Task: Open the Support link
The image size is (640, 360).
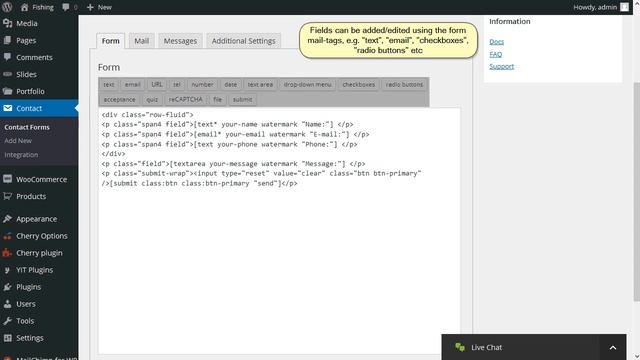Action: [502, 66]
